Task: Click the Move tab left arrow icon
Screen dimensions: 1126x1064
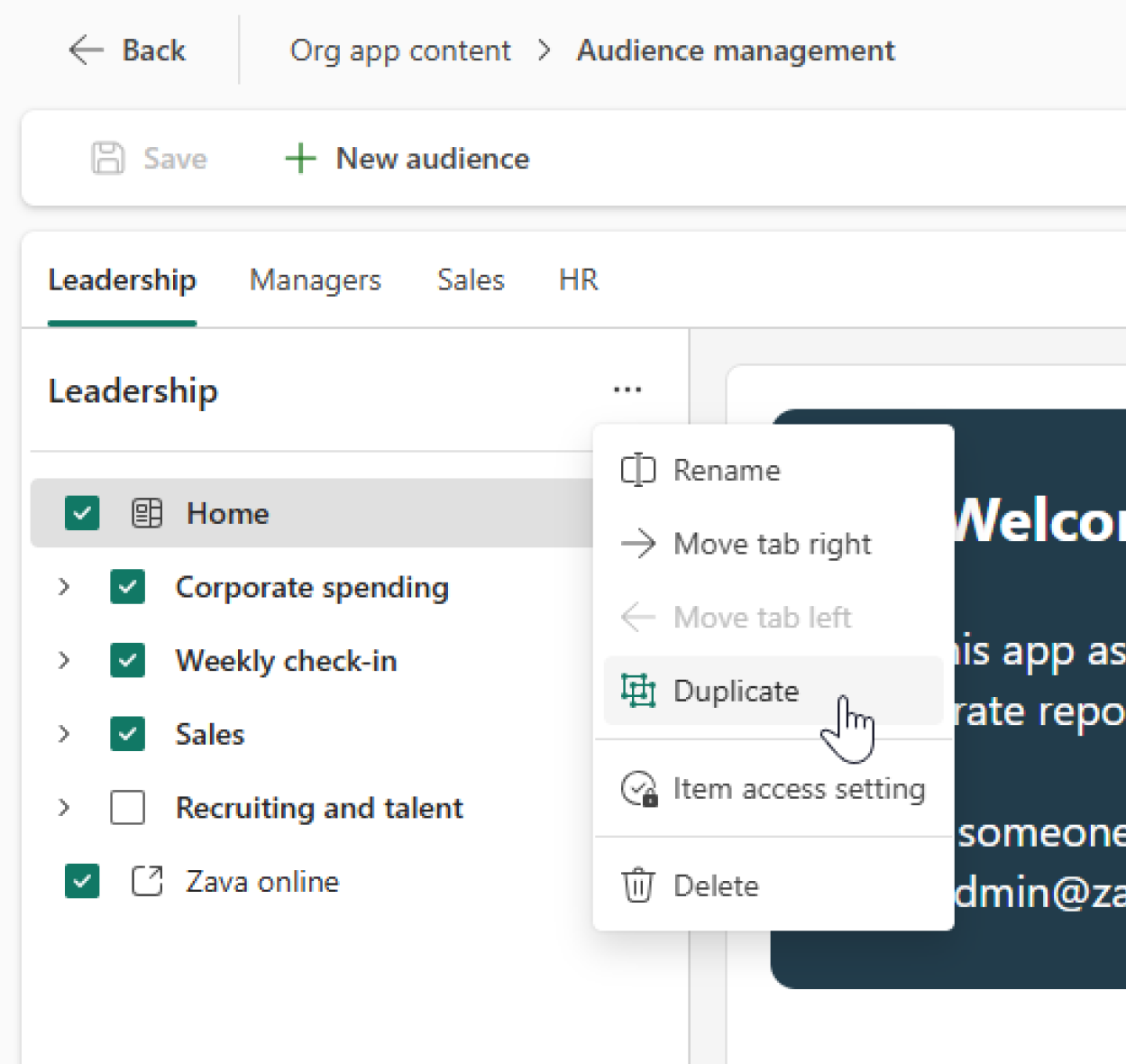Action: 638,617
